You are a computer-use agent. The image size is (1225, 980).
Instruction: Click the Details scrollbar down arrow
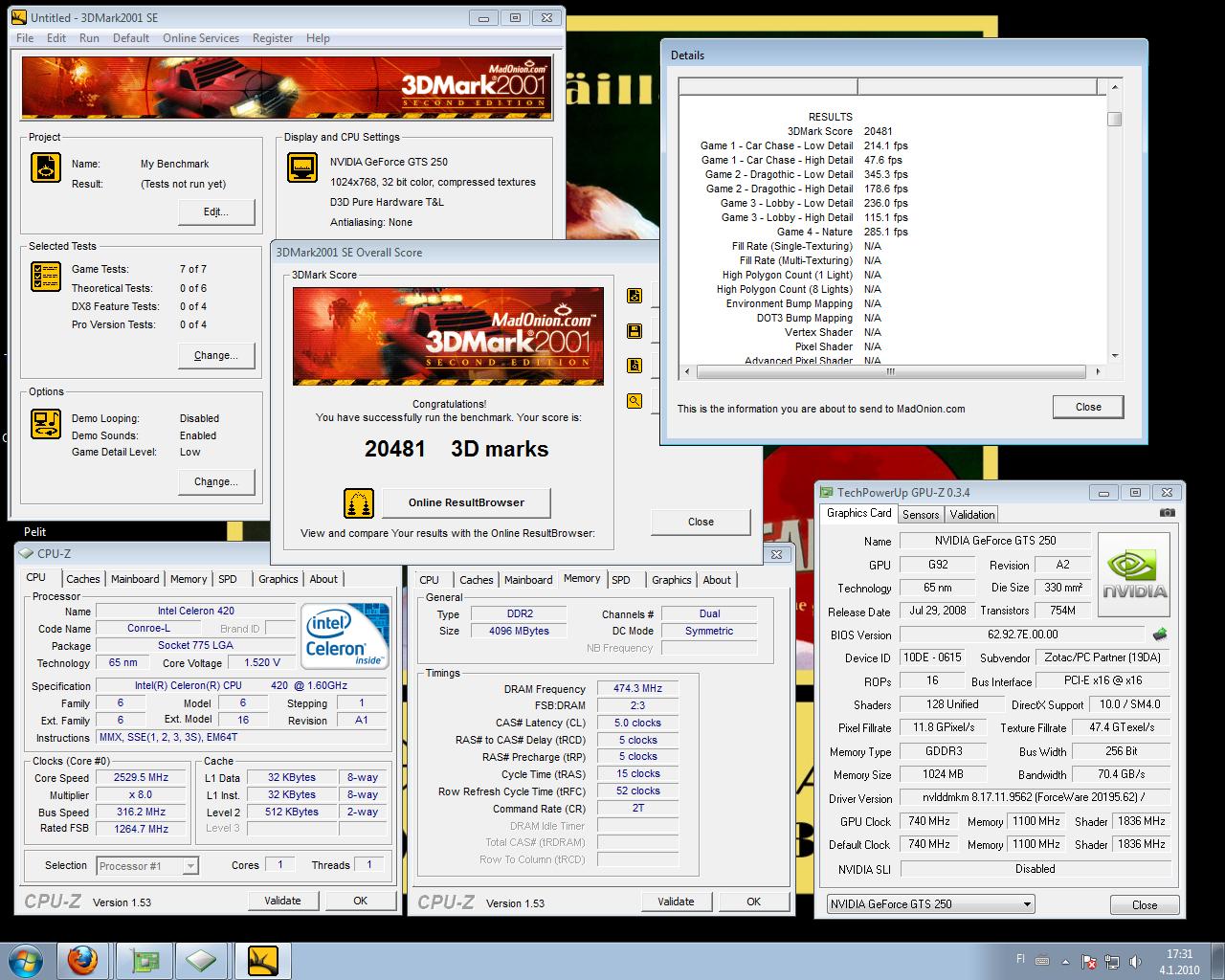tap(1114, 356)
